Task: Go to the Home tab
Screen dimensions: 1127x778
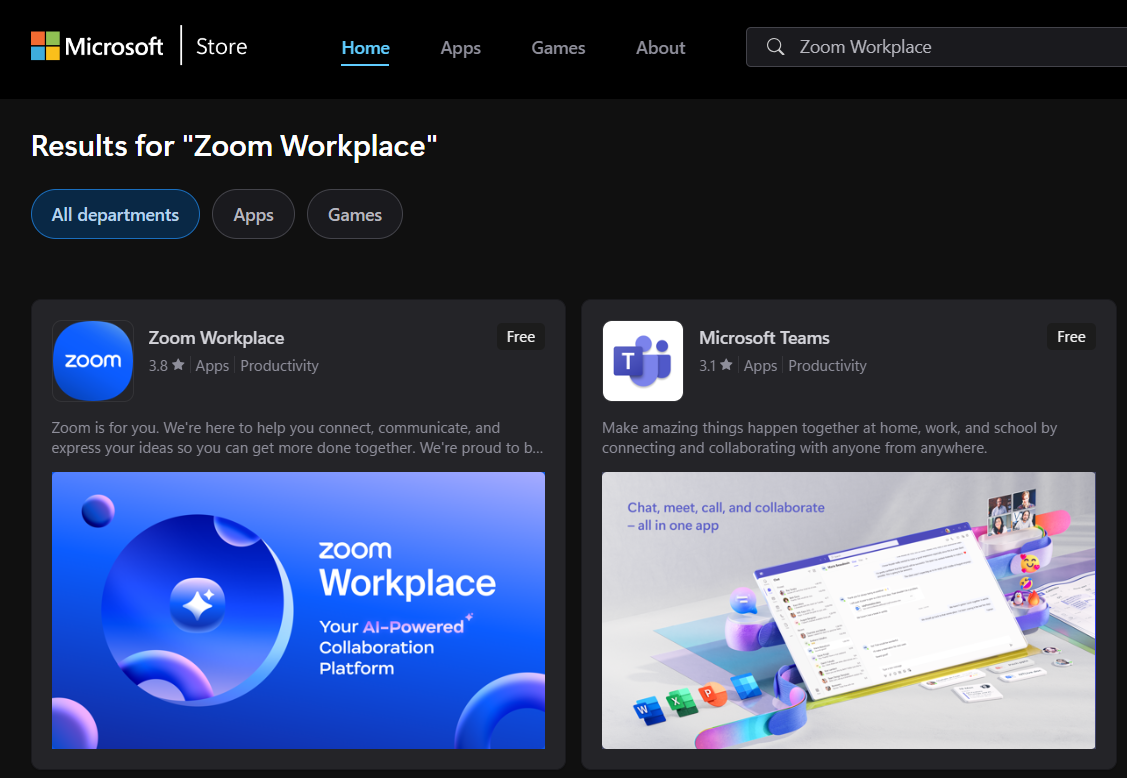Action: point(365,47)
